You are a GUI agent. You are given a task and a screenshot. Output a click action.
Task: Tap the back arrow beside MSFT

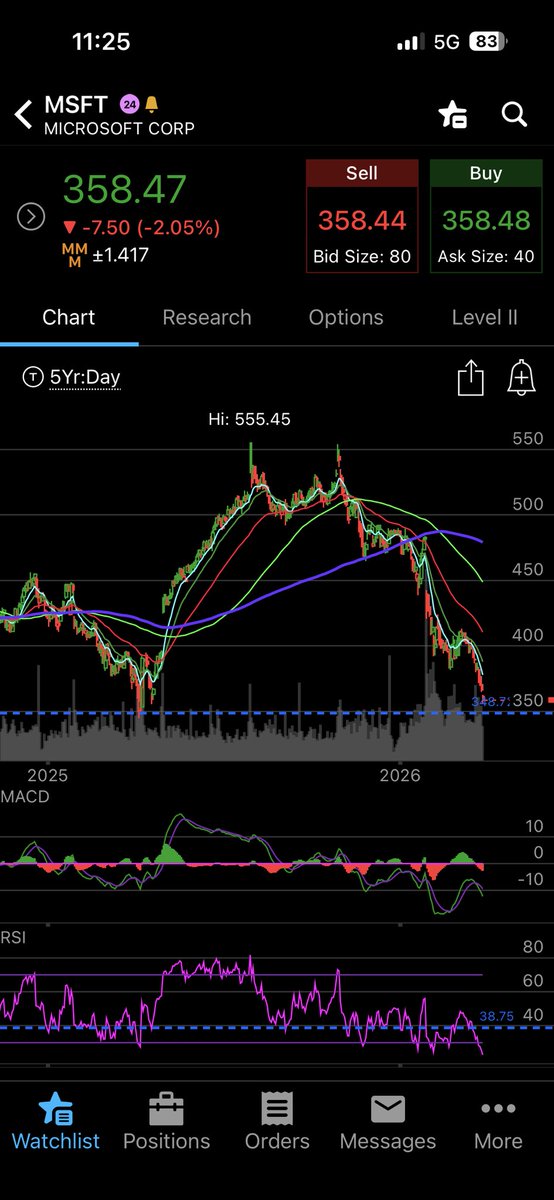(x=23, y=114)
